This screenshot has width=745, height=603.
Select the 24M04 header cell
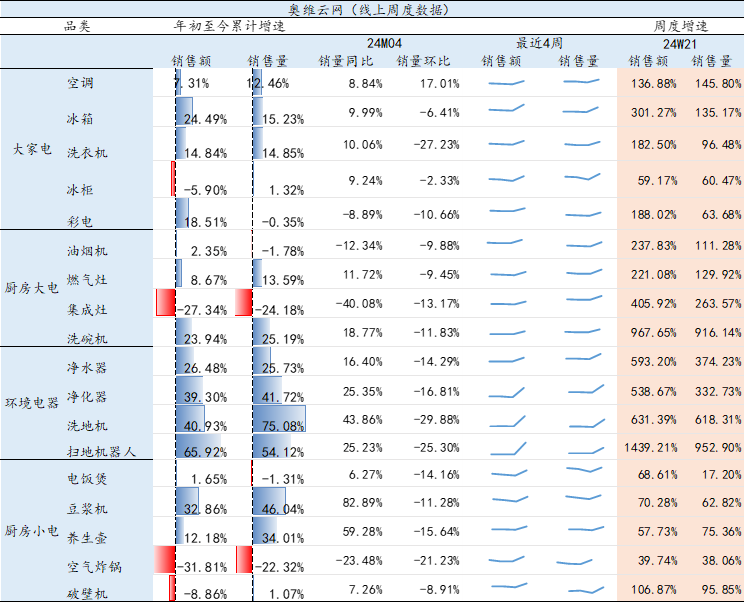click(x=384, y=44)
